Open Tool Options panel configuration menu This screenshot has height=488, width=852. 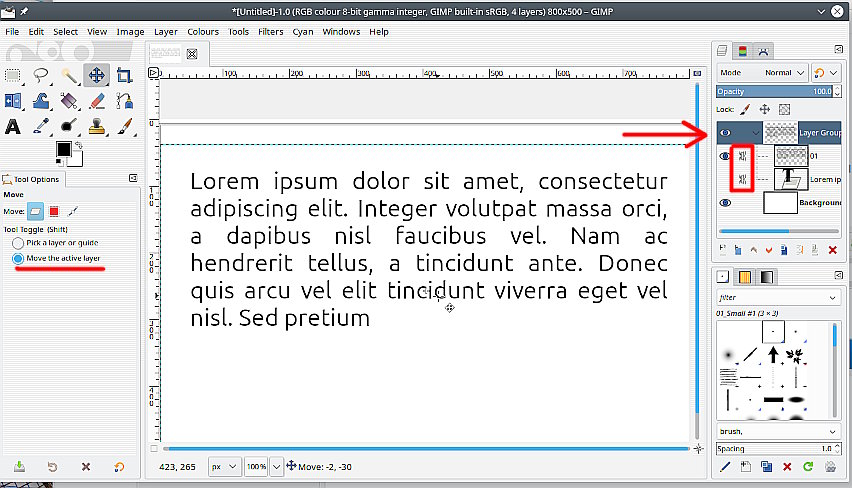(x=133, y=178)
